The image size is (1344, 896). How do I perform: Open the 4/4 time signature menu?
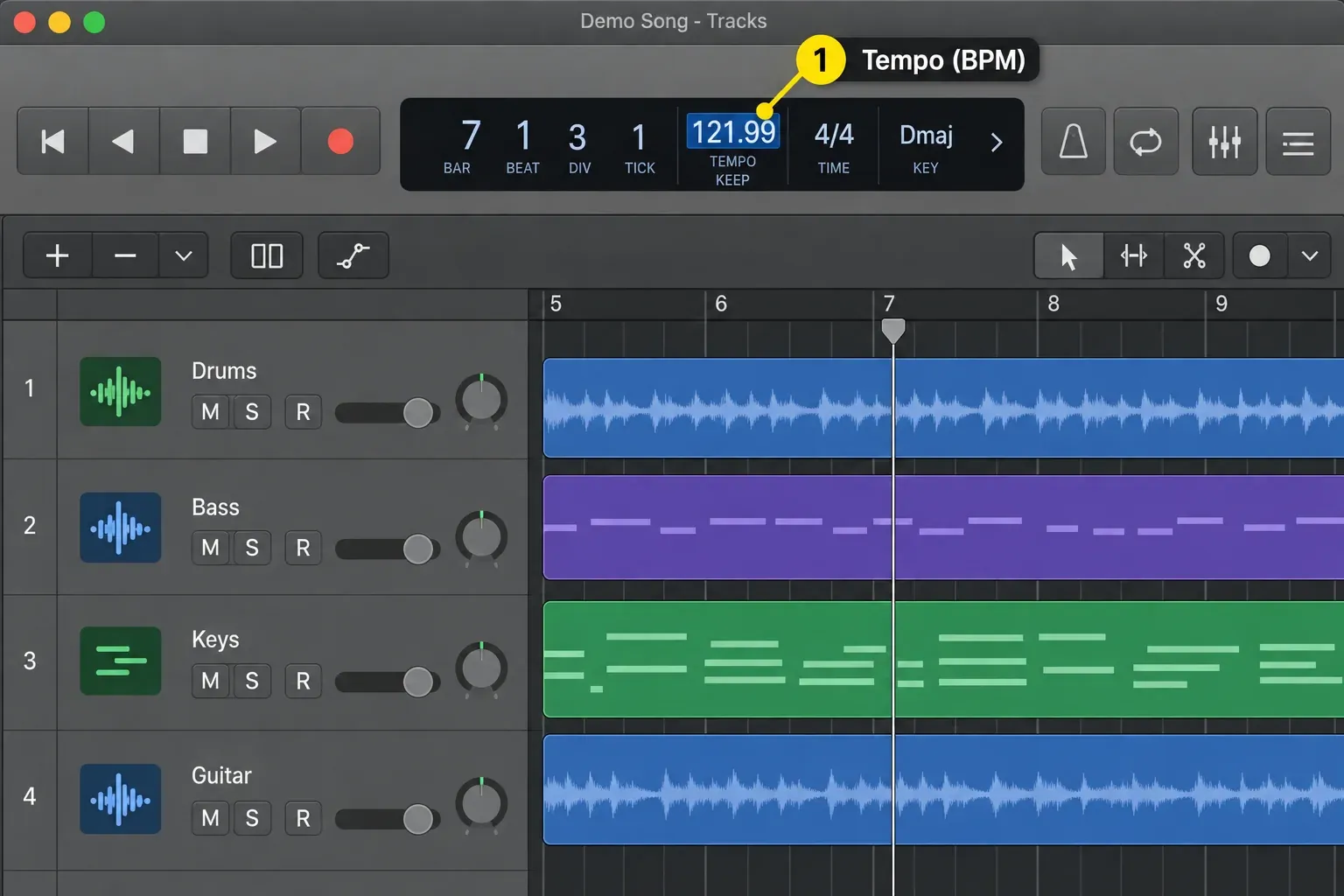click(834, 135)
